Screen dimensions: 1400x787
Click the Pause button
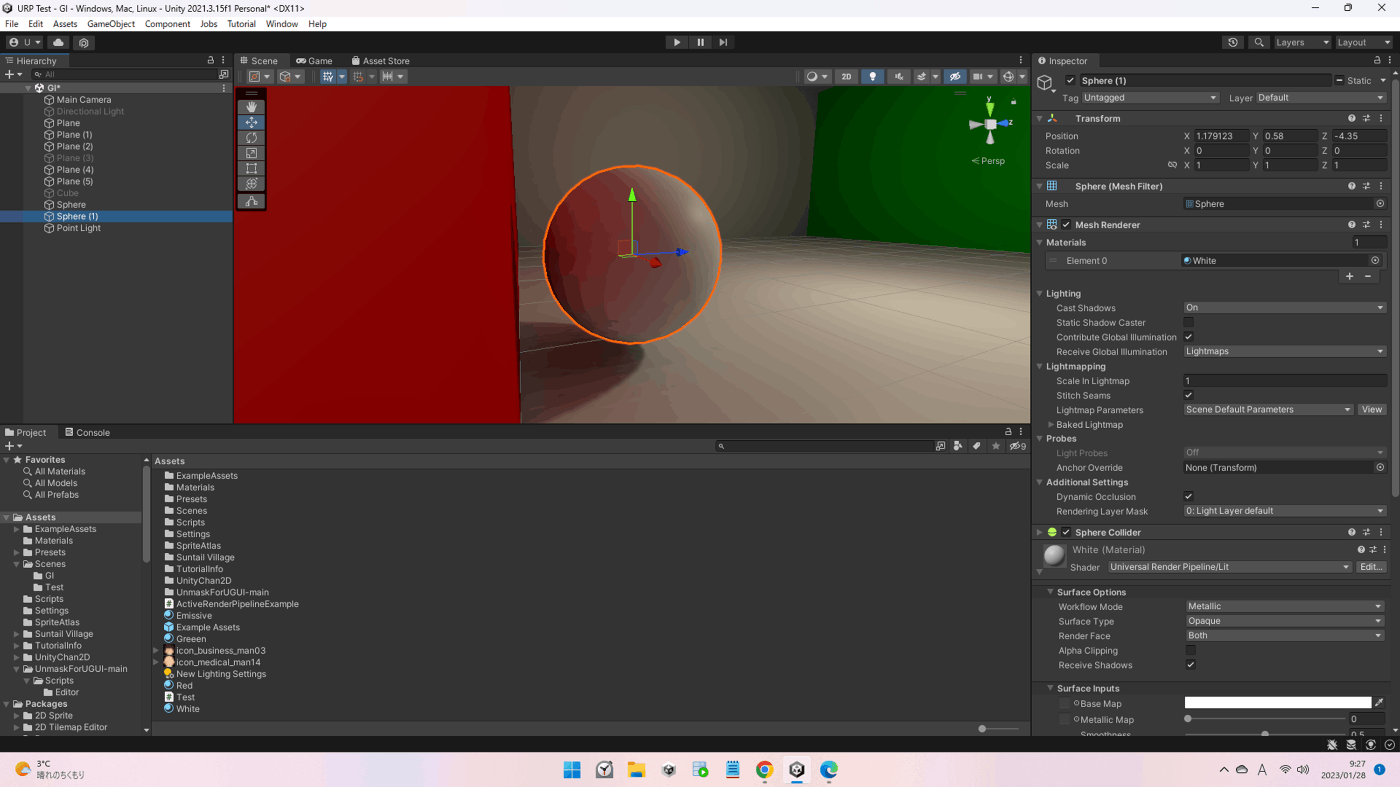click(700, 42)
